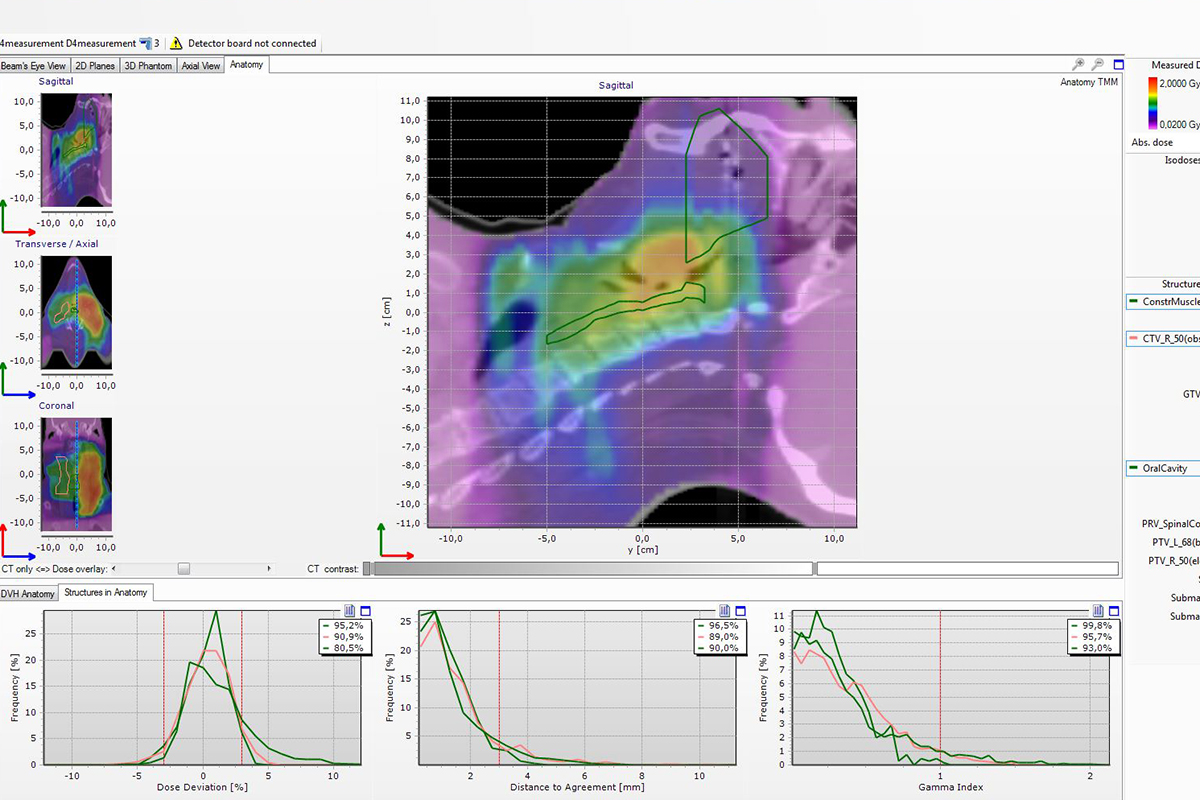Maximize the Distance to Agreement histogram
1200x800 pixels.
(x=742, y=611)
